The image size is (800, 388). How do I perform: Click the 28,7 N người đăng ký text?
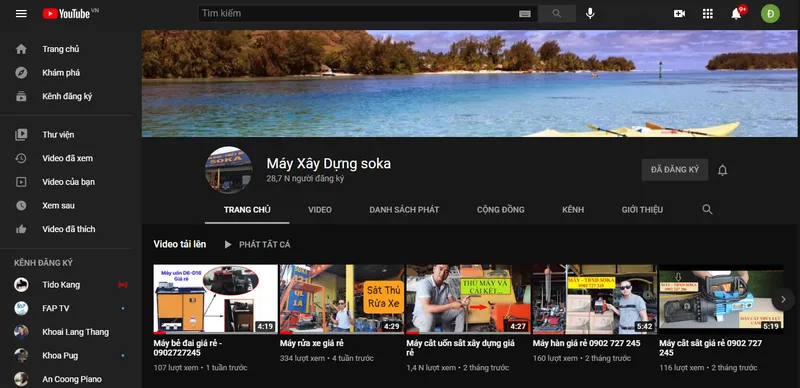305,179
